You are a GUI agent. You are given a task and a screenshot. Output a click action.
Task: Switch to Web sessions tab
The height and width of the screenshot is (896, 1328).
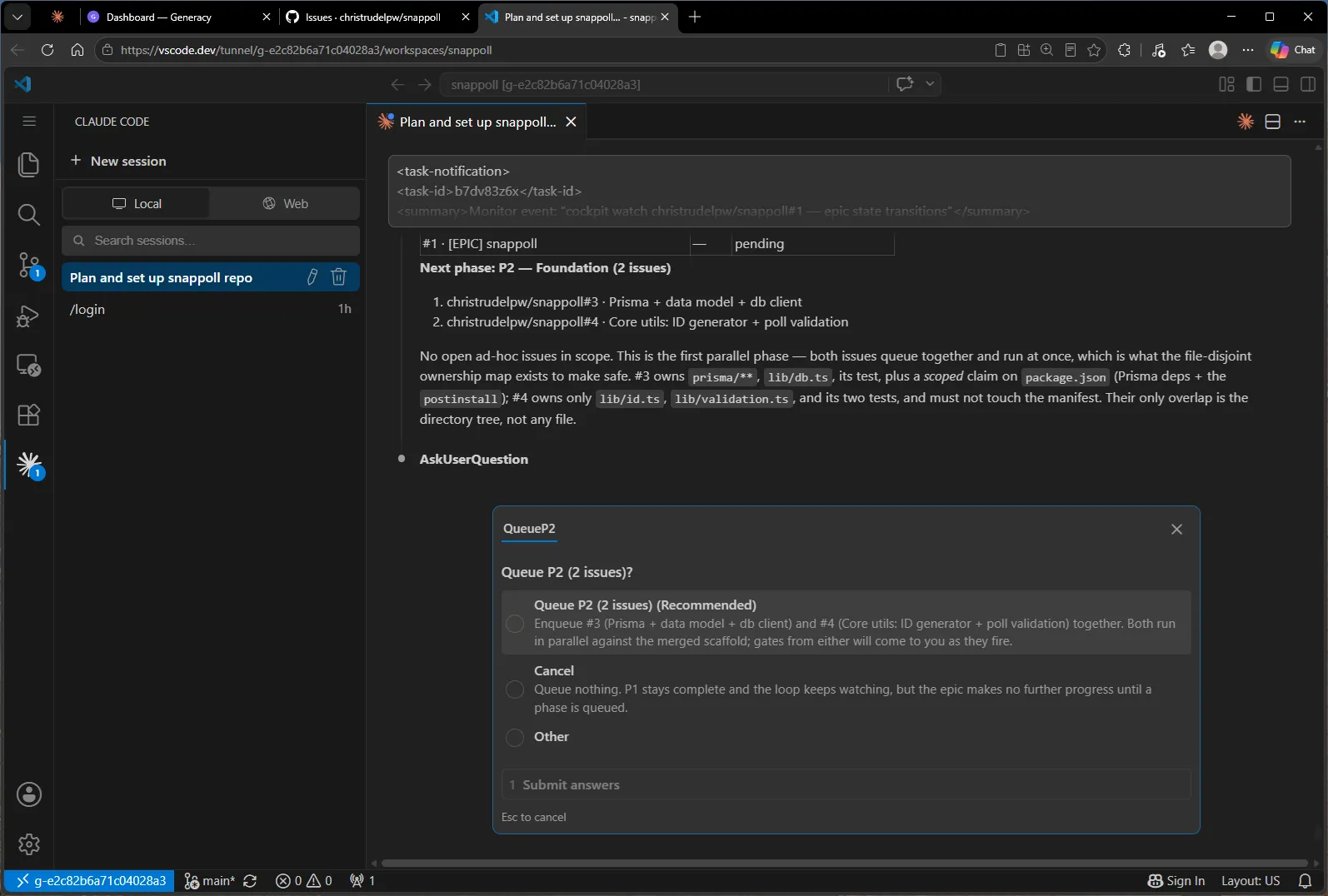pyautogui.click(x=285, y=203)
